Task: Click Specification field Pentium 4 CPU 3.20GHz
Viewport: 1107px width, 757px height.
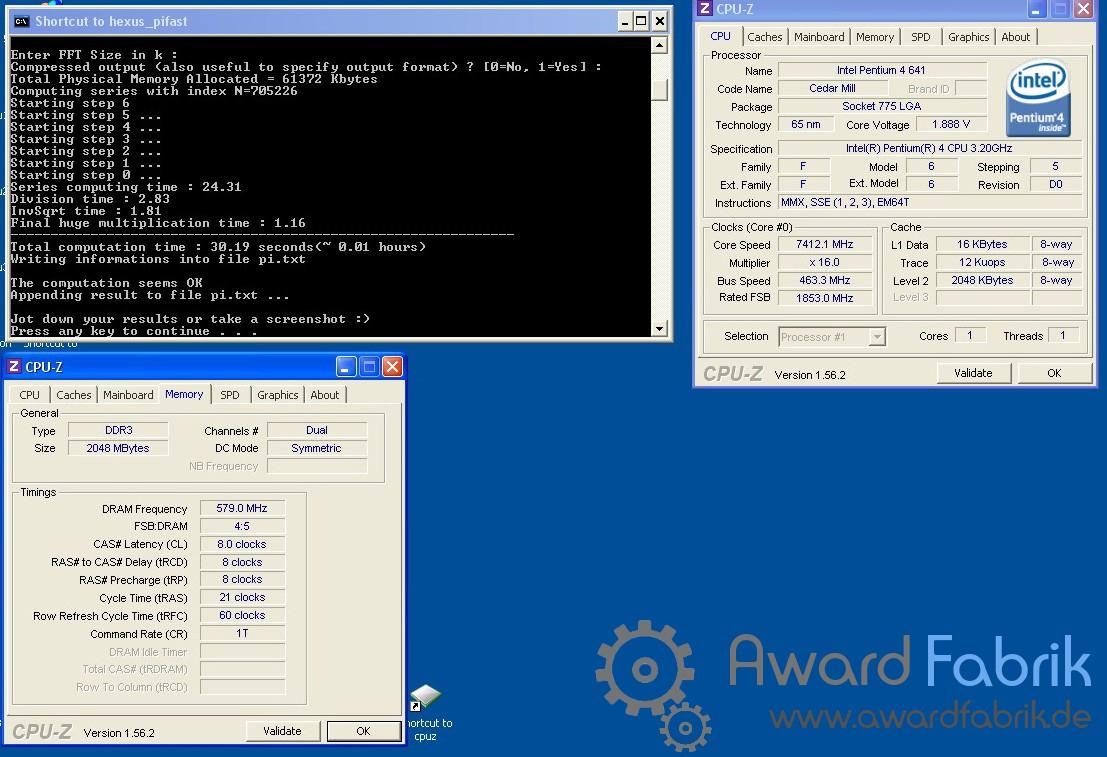Action: coord(929,148)
